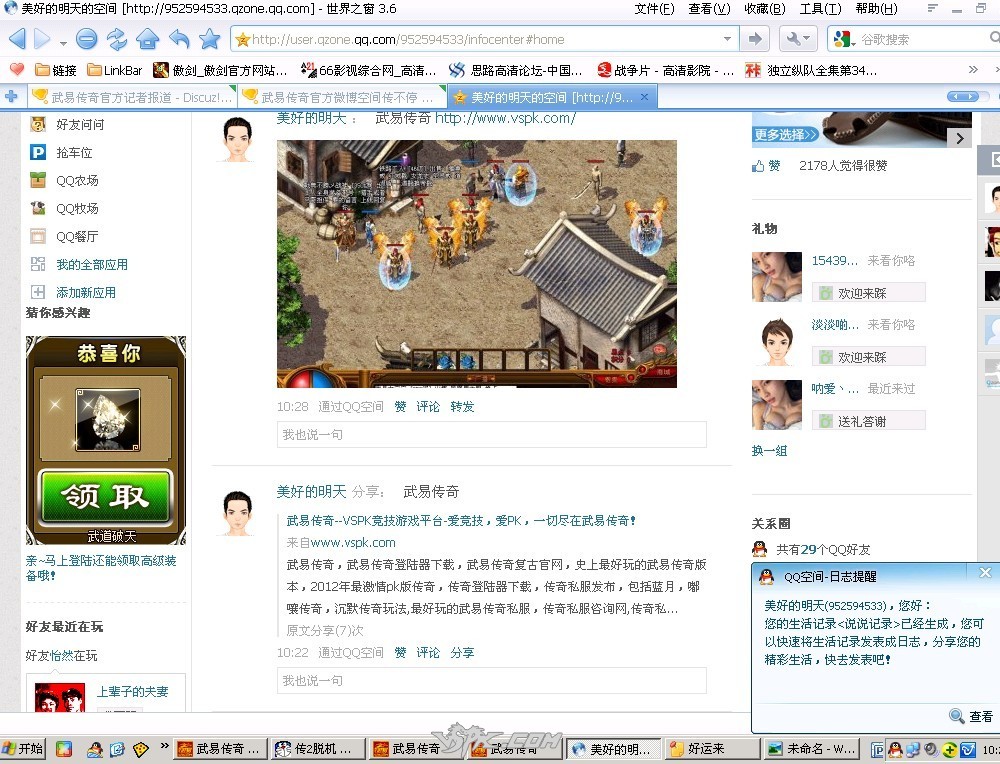This screenshot has width=1000, height=764.
Task: Open the wrench tools dropdown
Action: tap(798, 39)
